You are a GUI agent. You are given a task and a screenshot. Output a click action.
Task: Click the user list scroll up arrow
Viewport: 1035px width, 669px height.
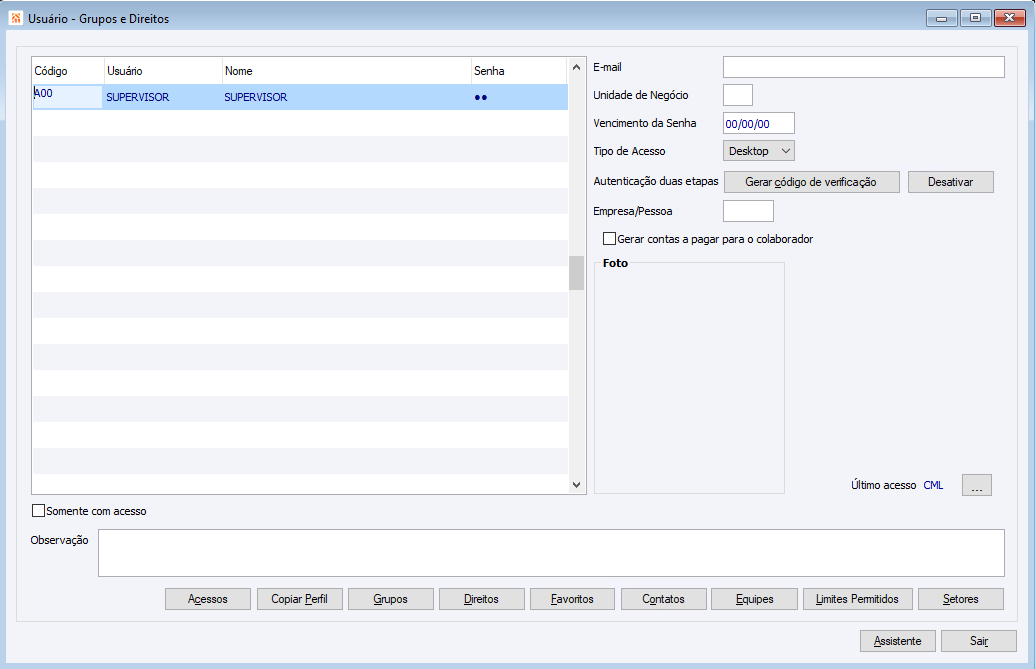(x=576, y=67)
